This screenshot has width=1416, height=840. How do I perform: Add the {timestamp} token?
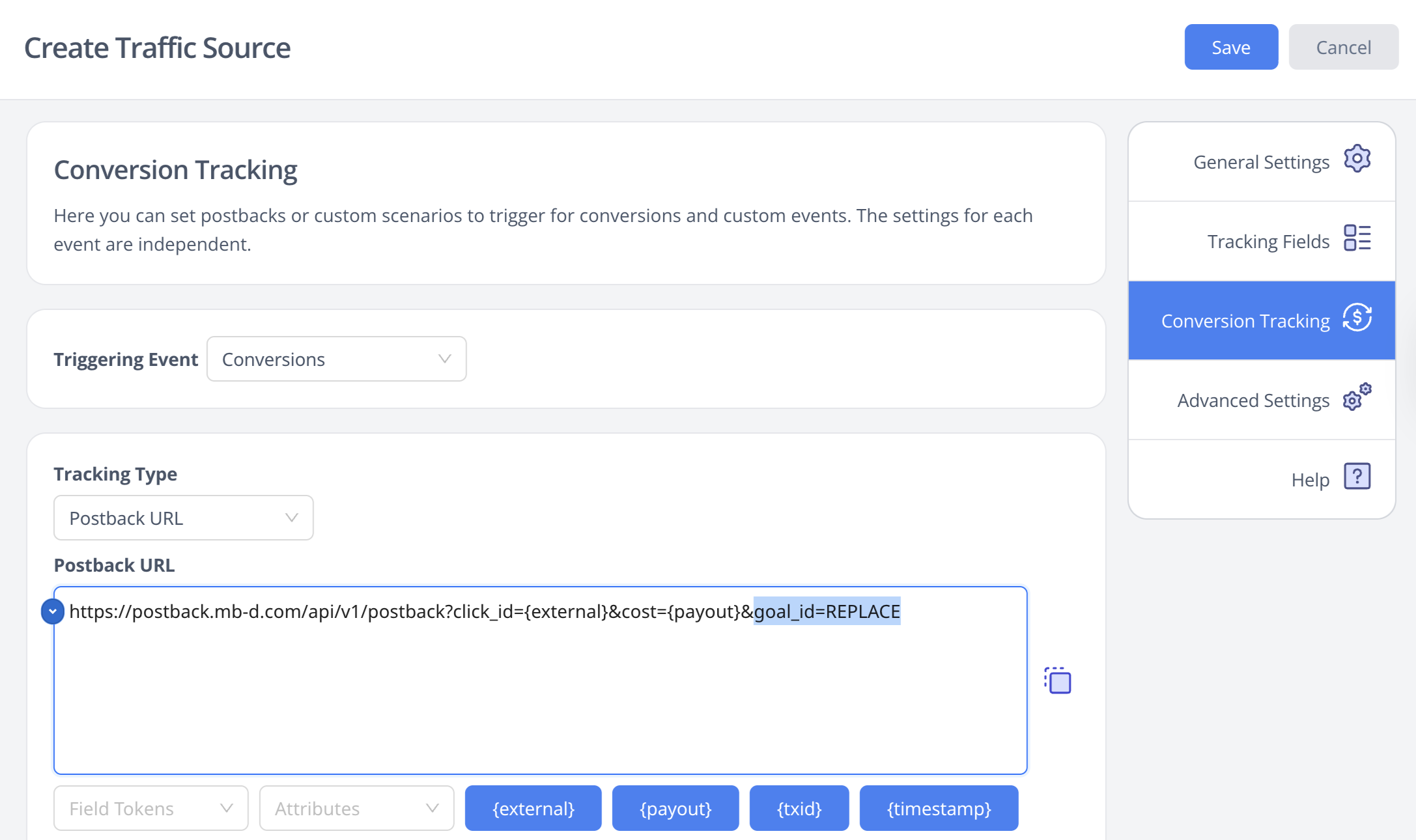pyautogui.click(x=939, y=809)
